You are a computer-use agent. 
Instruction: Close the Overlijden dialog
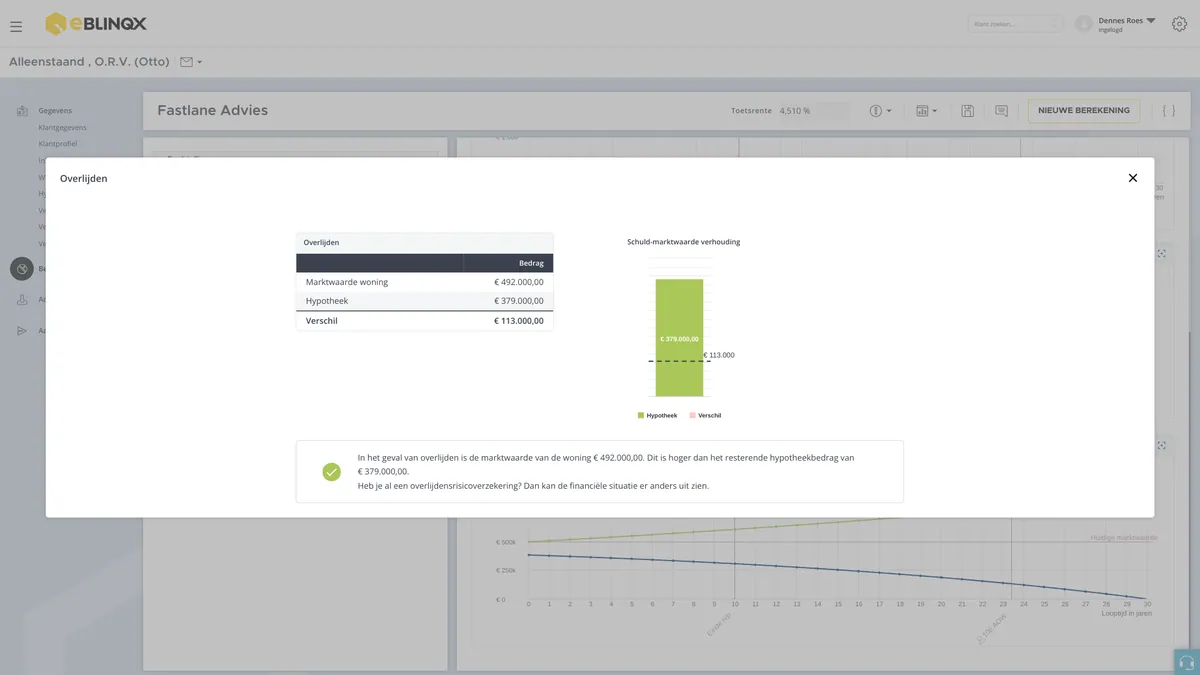coord(1133,178)
